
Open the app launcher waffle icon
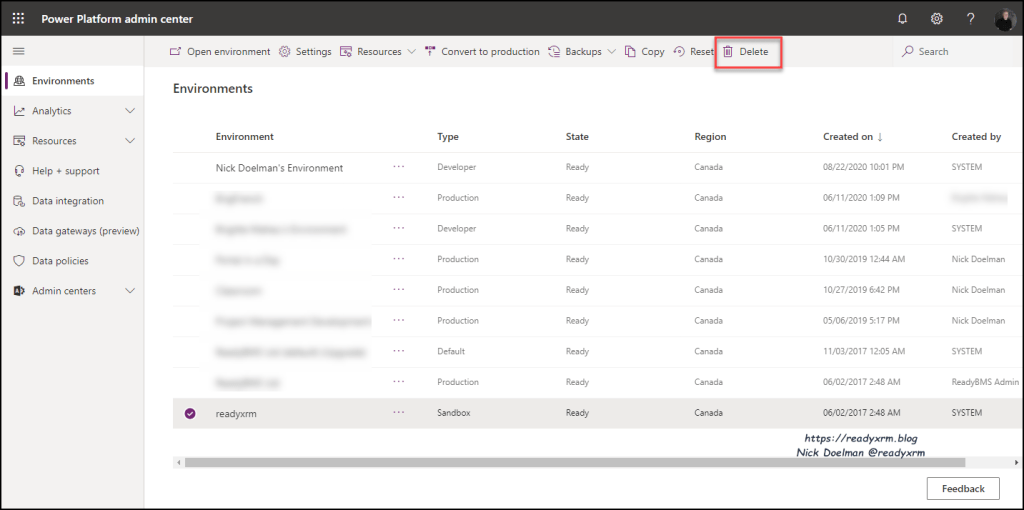[x=18, y=19]
